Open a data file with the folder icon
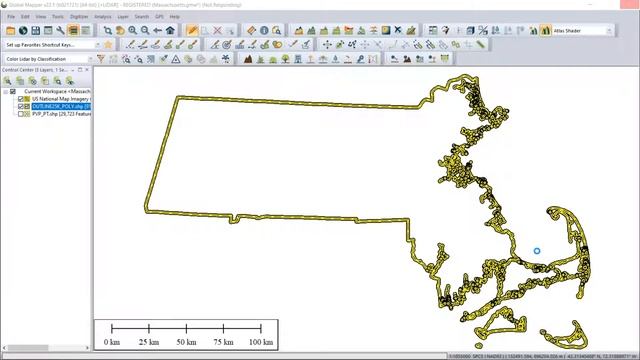Viewport: 640px width, 360px height. 11,31
